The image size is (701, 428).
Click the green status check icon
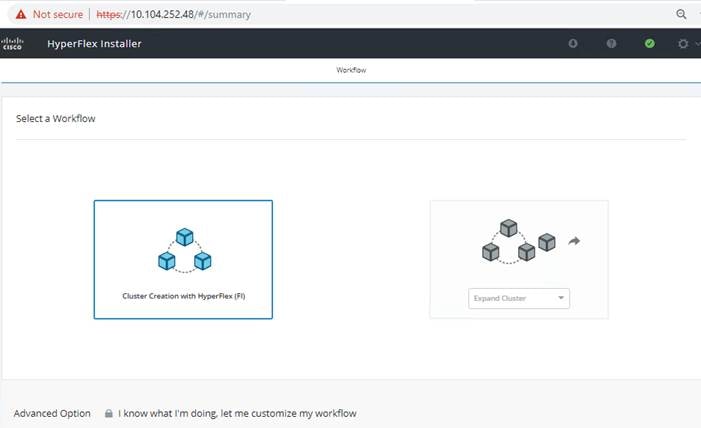coord(650,43)
